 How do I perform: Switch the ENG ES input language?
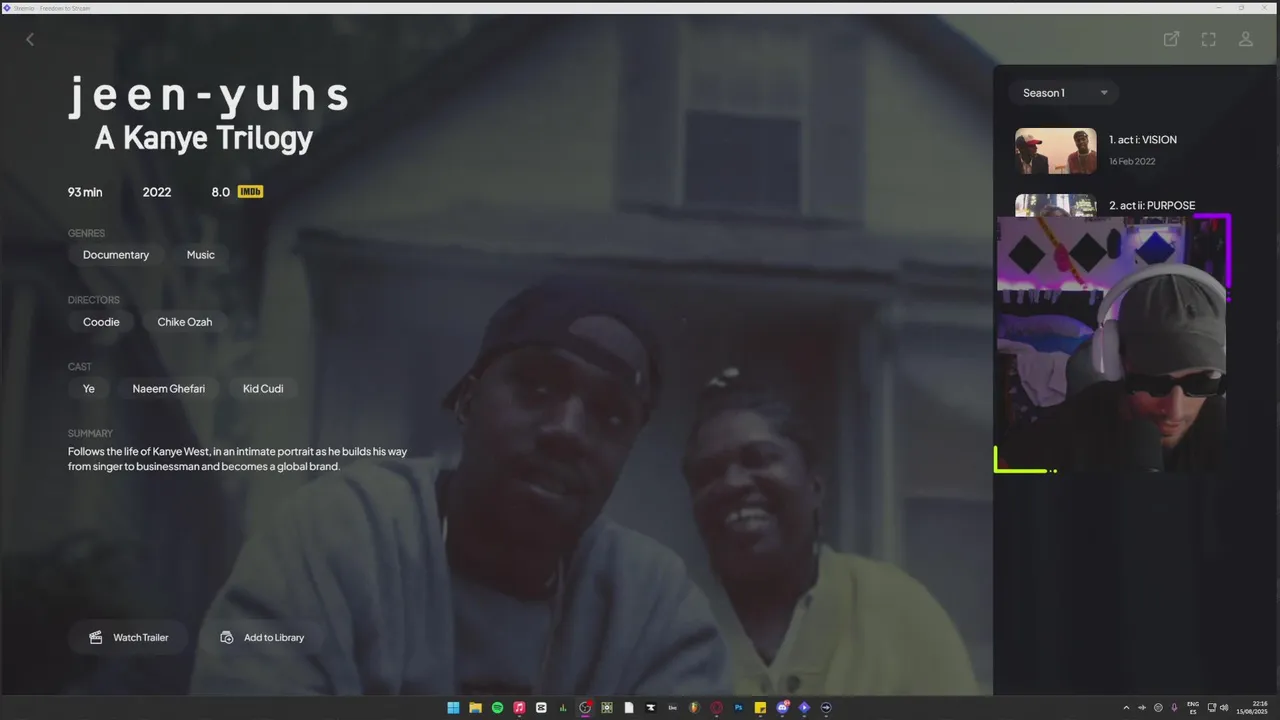coord(1193,708)
